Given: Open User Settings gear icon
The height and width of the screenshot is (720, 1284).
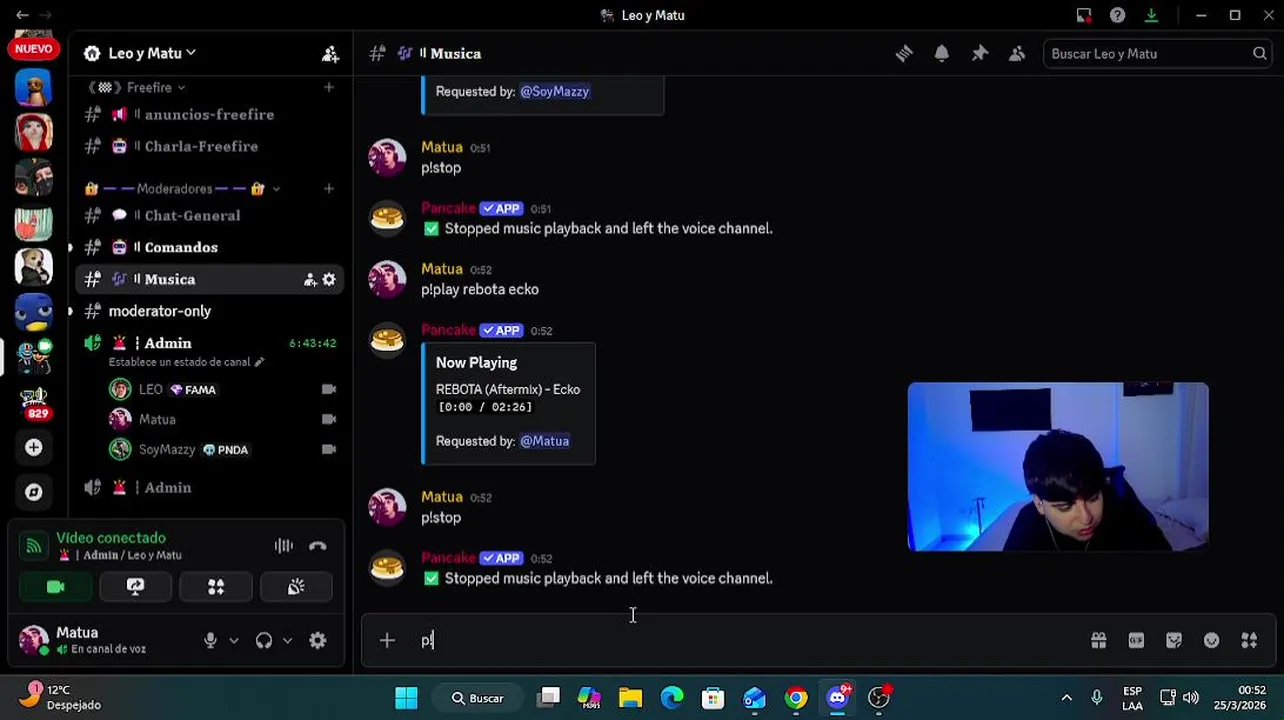Looking at the screenshot, I should click(x=318, y=641).
